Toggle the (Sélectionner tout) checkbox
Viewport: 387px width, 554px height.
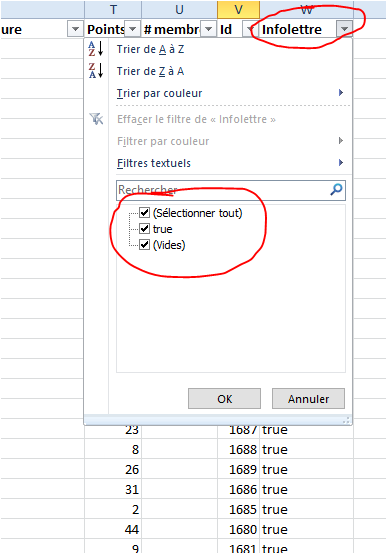tap(145, 212)
